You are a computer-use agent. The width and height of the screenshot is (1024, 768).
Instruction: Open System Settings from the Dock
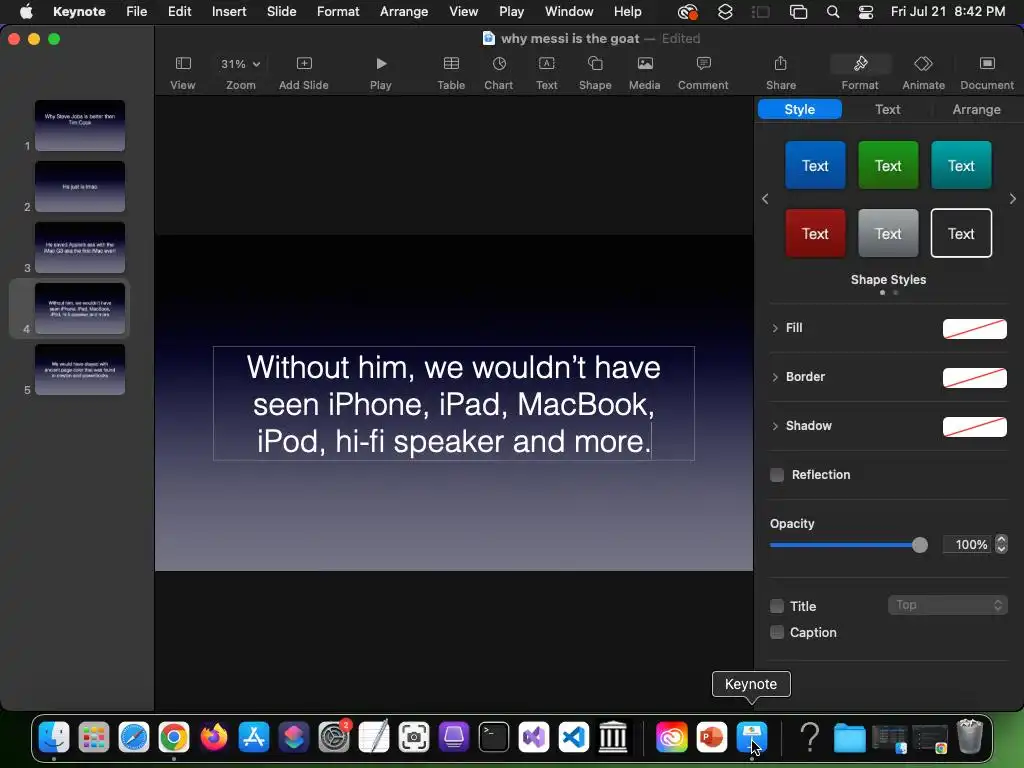tap(334, 737)
